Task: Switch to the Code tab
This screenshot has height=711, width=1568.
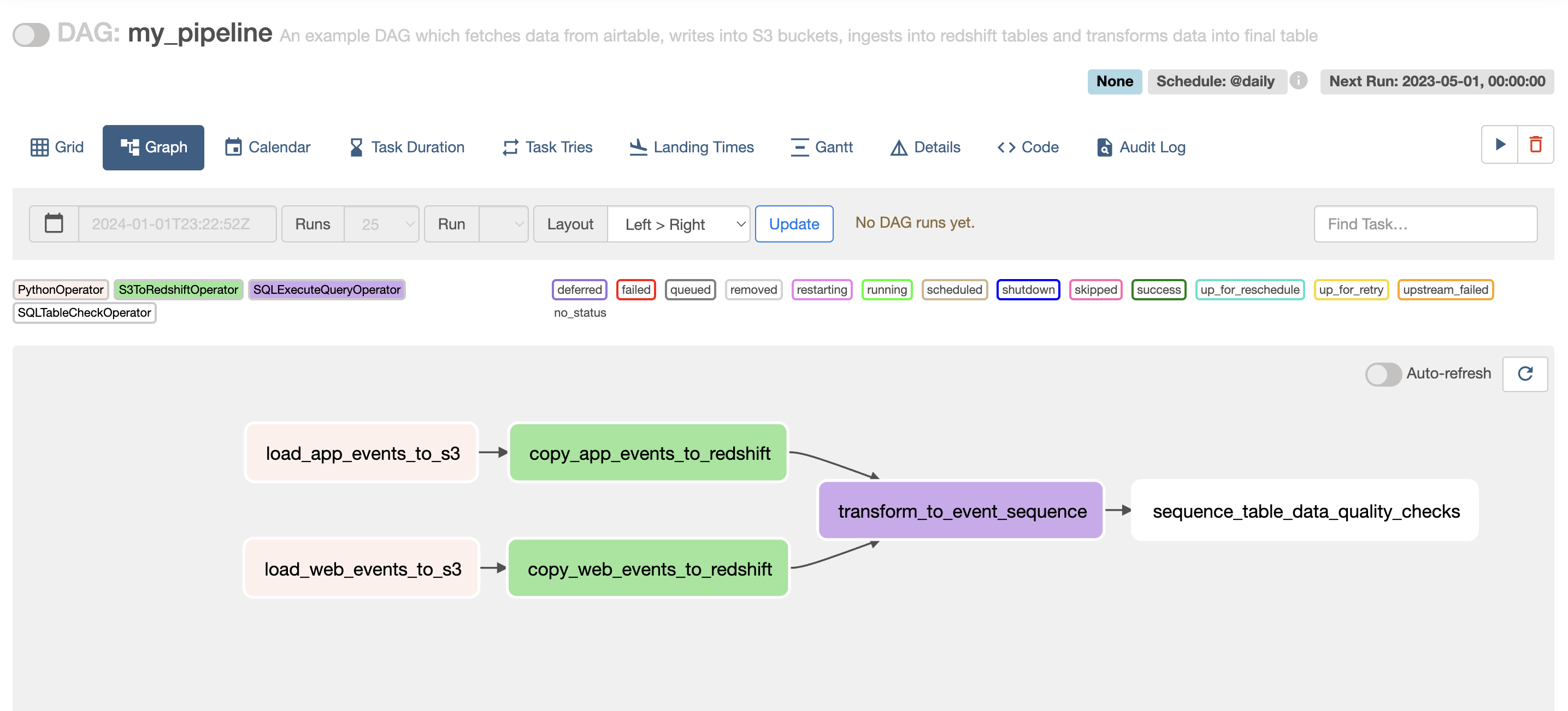Action: tap(1028, 147)
